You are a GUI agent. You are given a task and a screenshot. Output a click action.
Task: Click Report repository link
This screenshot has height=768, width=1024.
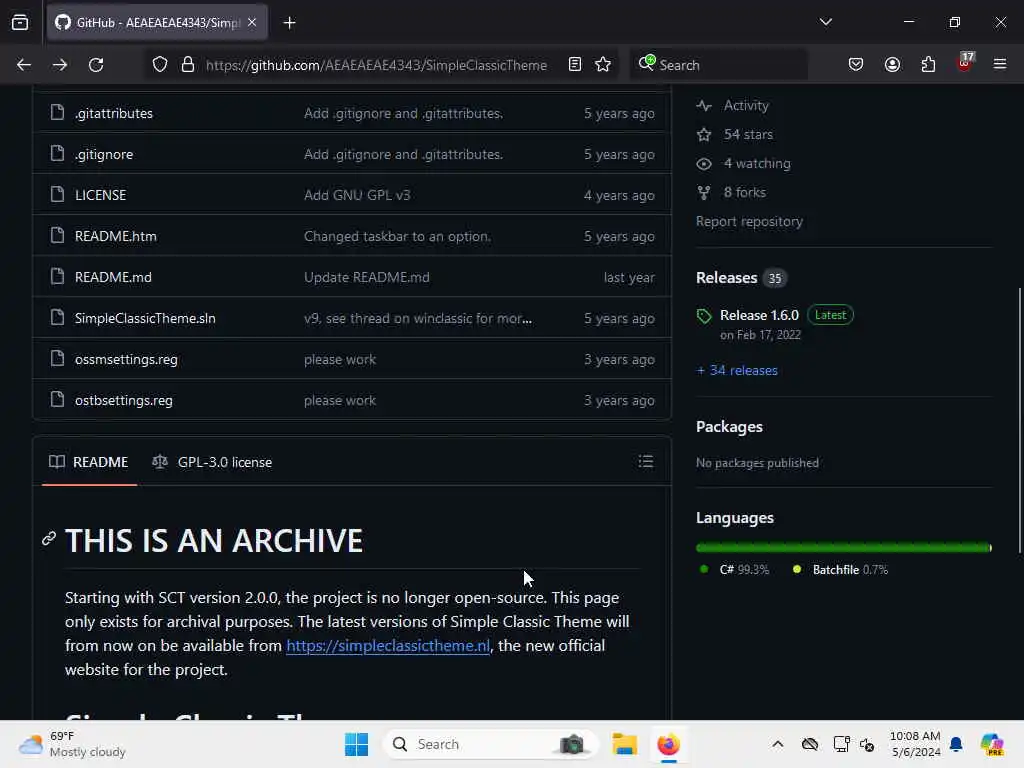point(749,221)
